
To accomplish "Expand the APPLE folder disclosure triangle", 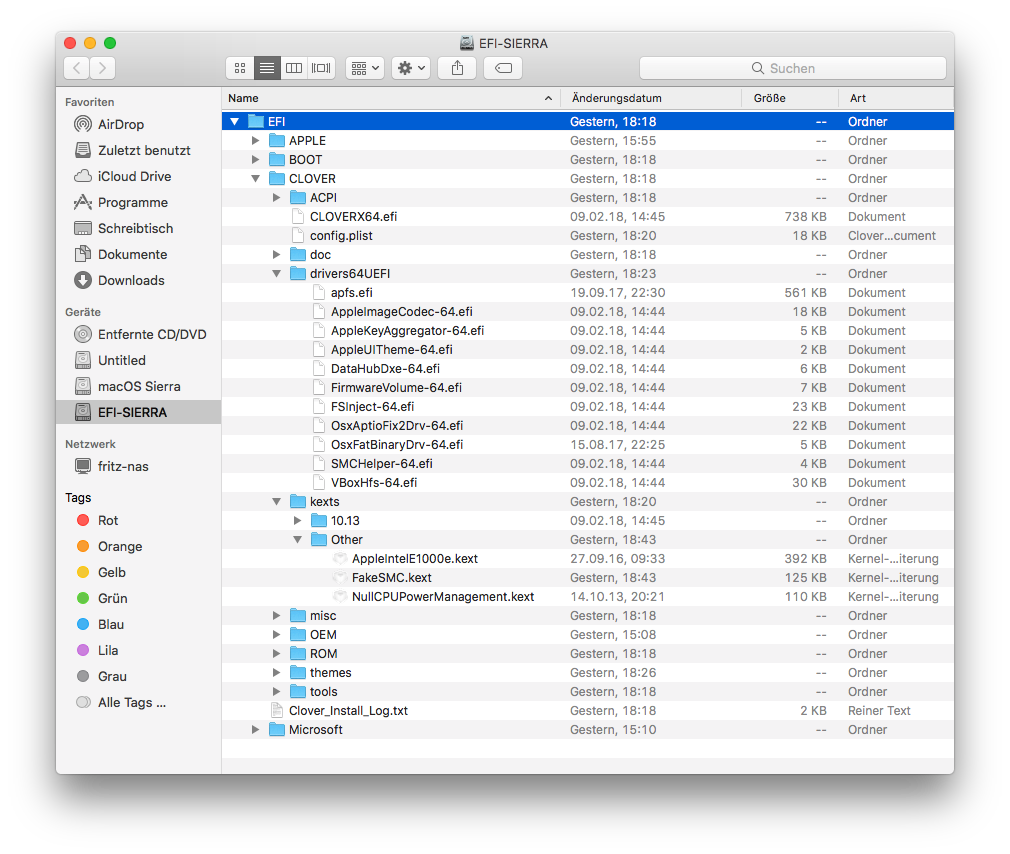I will tap(256, 141).
